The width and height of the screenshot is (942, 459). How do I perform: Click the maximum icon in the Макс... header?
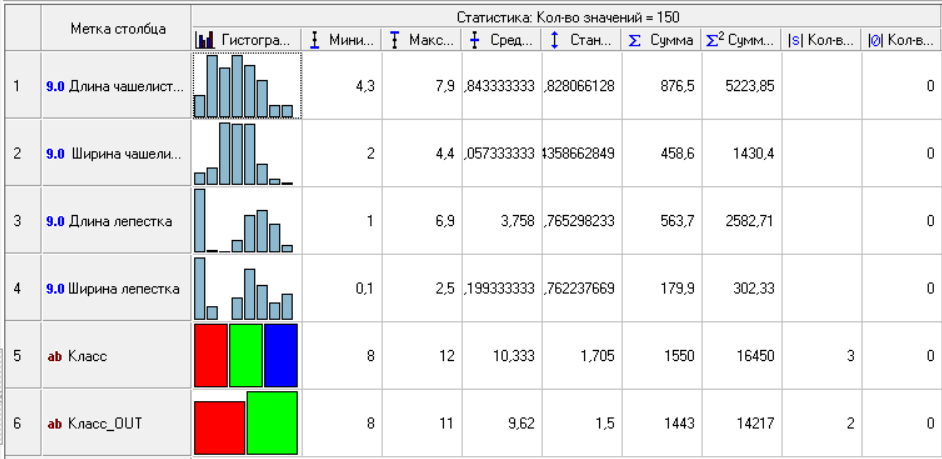(x=395, y=40)
